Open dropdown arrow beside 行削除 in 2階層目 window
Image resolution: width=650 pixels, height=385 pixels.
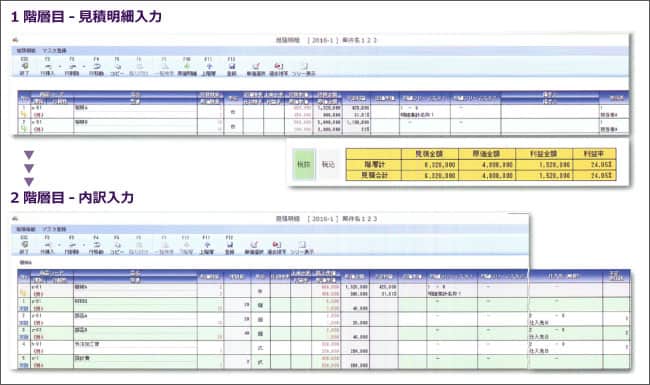click(84, 245)
